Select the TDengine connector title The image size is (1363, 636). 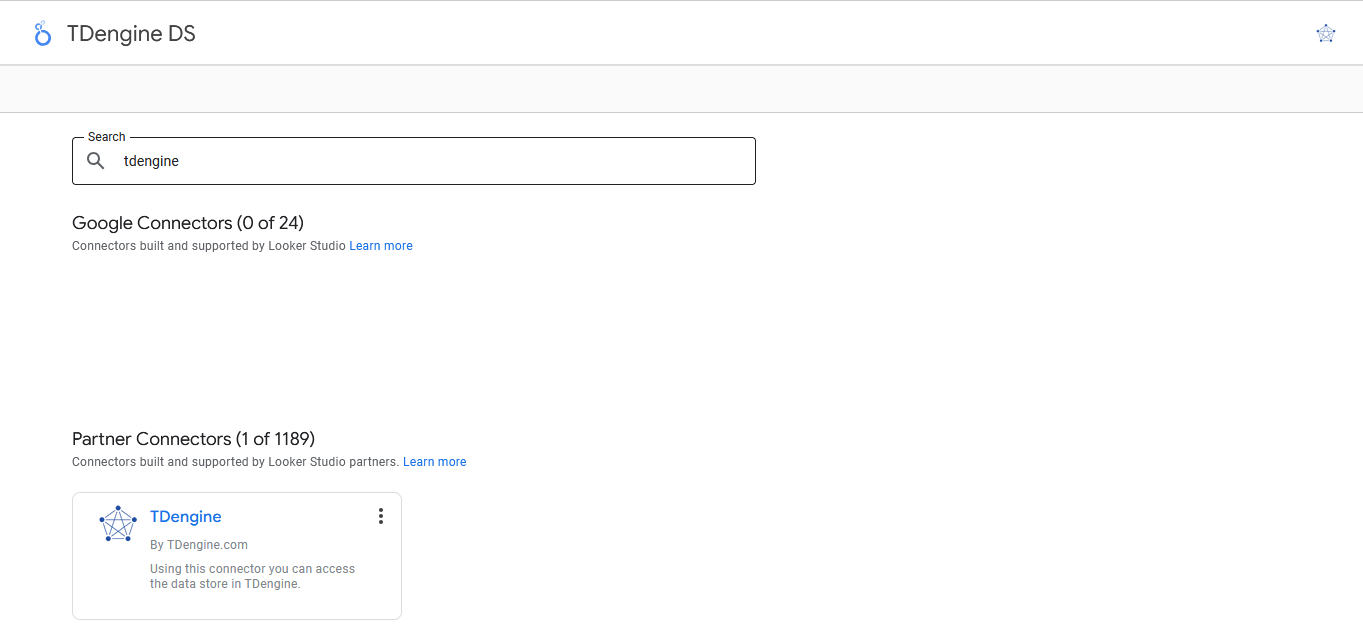click(x=186, y=517)
